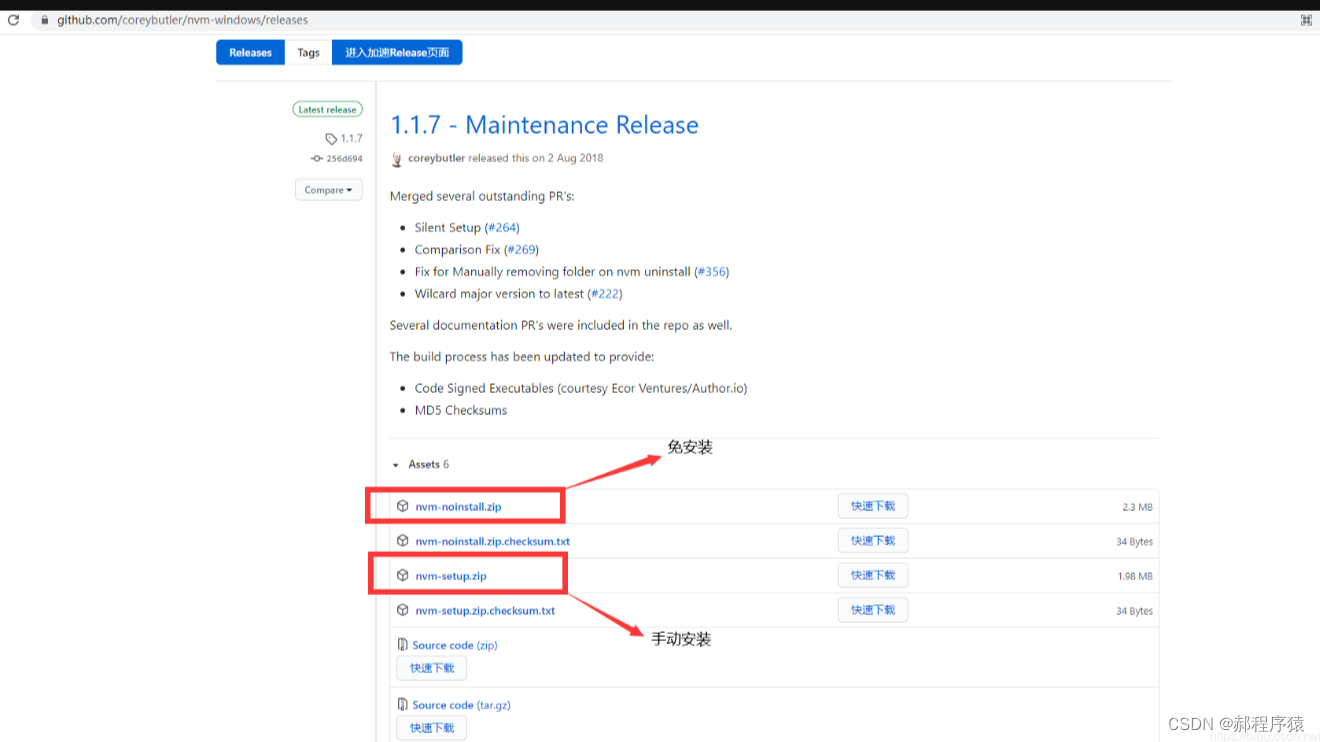Image resolution: width=1320 pixels, height=742 pixels.
Task: Click file icon beside Source code (tar.gz)
Action: click(402, 705)
